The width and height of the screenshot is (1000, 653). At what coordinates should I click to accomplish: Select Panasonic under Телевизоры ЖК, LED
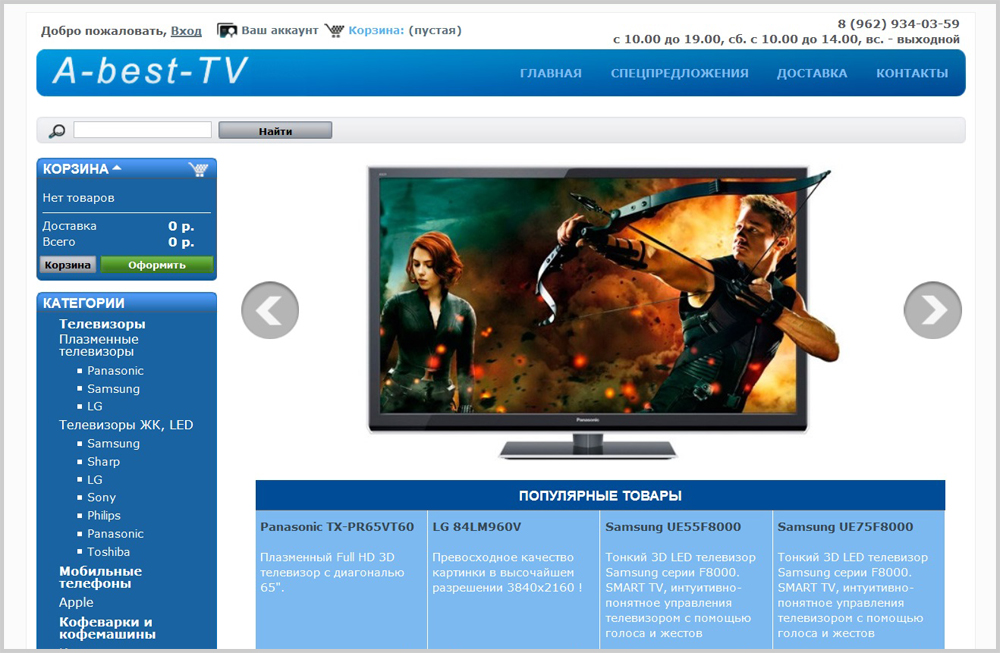(115, 534)
